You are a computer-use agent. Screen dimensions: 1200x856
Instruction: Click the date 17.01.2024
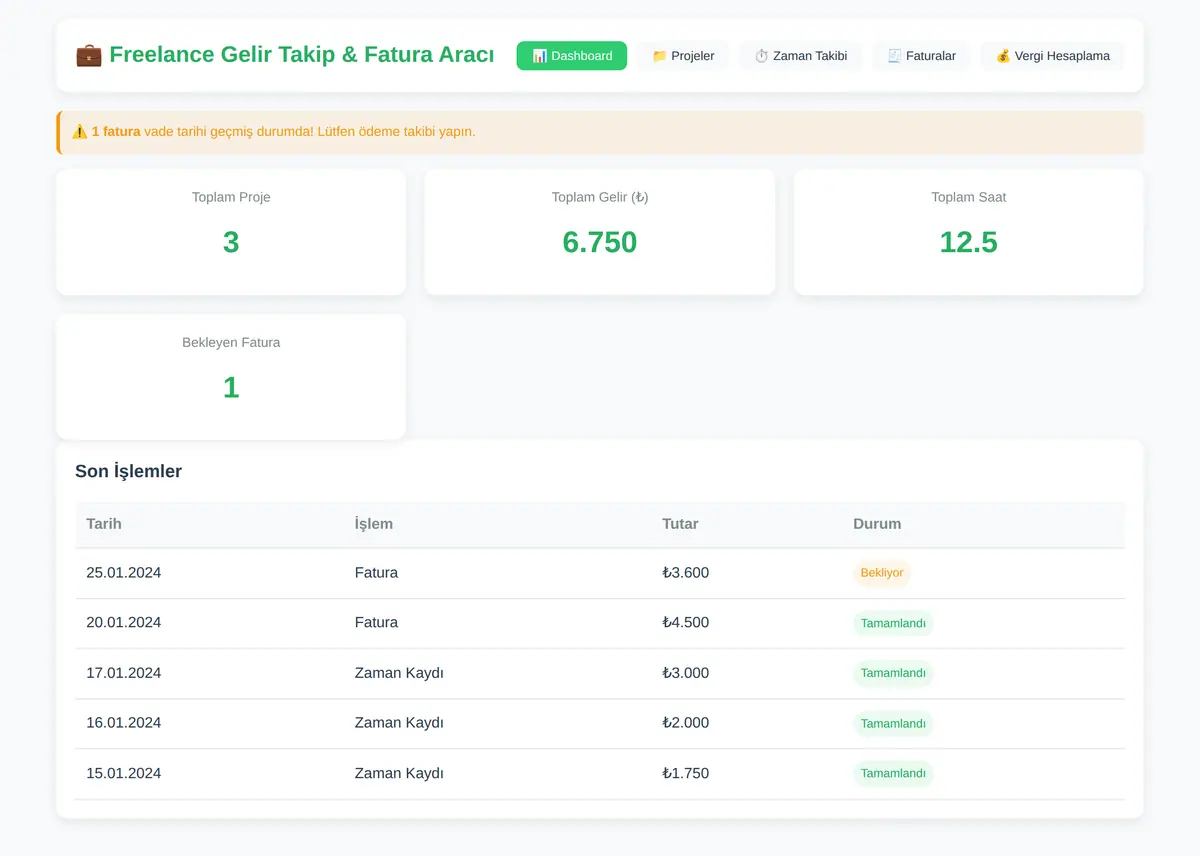[x=124, y=673]
